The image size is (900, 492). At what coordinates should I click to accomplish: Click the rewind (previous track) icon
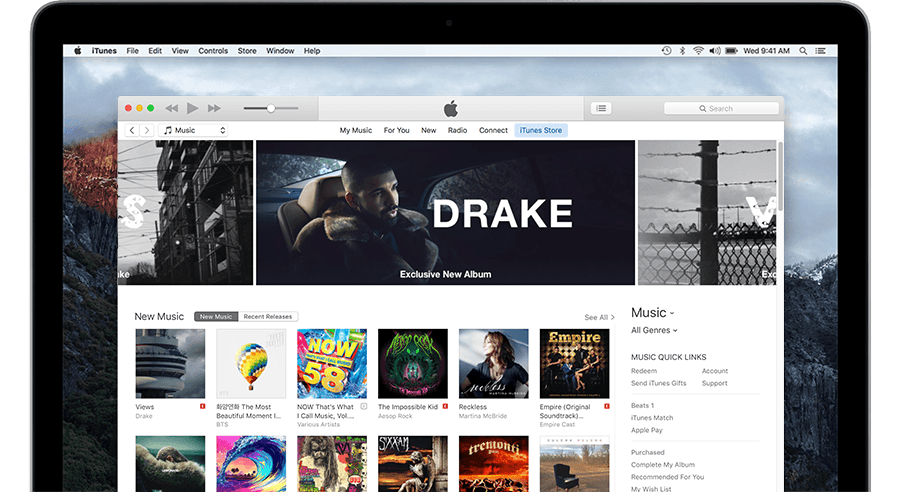point(171,108)
